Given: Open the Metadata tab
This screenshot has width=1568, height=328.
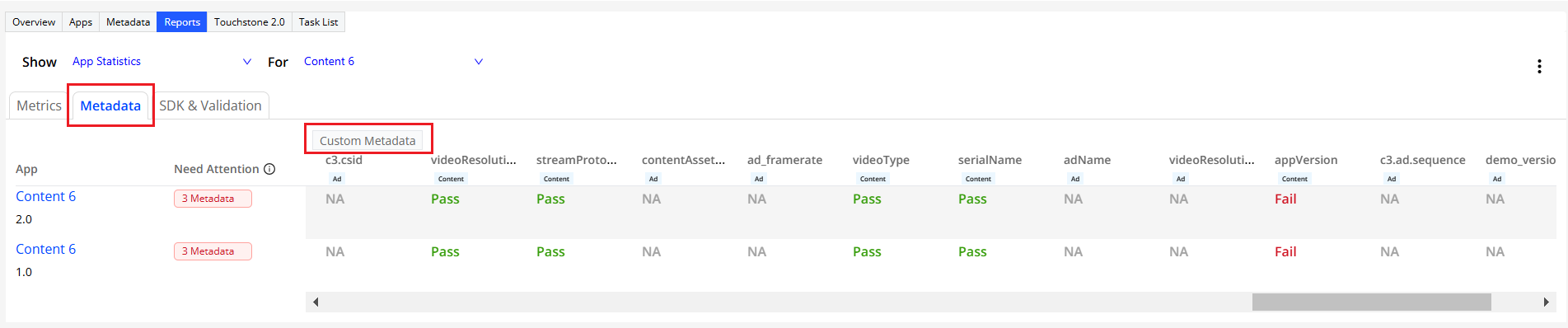Looking at the screenshot, I should (x=110, y=105).
